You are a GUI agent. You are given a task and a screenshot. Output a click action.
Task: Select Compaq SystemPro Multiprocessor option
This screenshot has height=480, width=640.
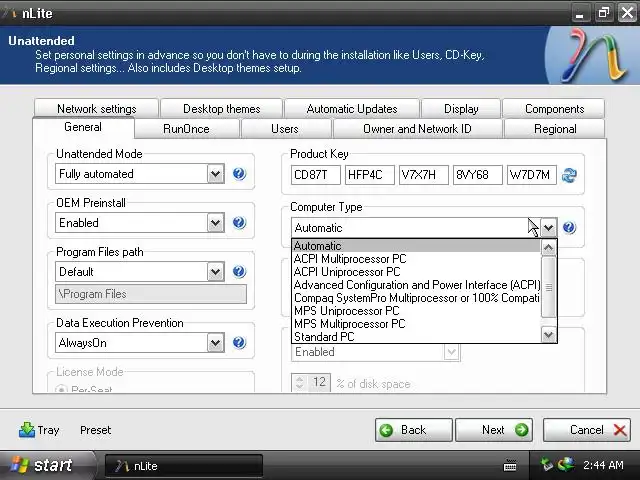coord(416,298)
